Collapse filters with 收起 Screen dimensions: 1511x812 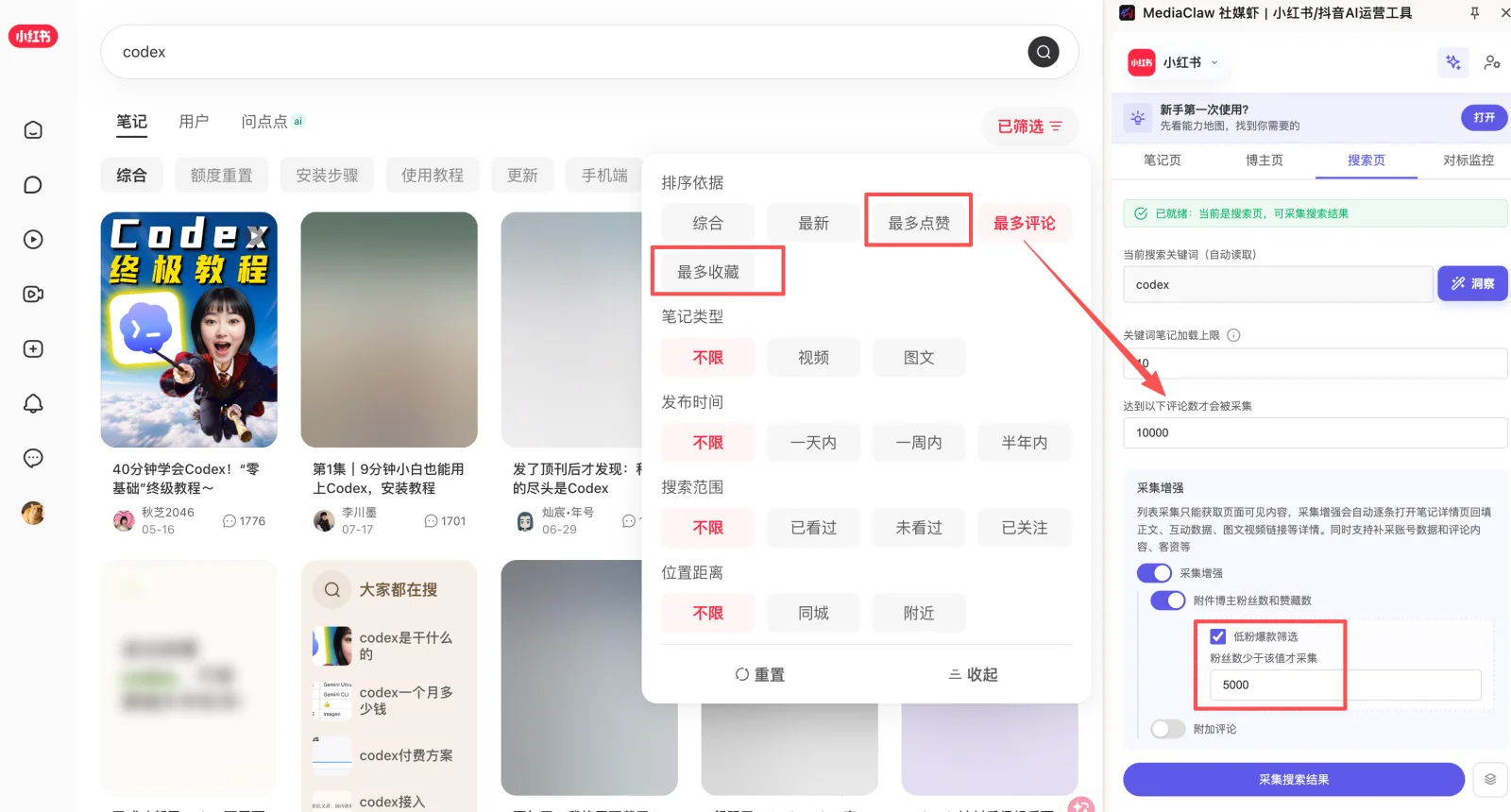pyautogui.click(x=973, y=674)
